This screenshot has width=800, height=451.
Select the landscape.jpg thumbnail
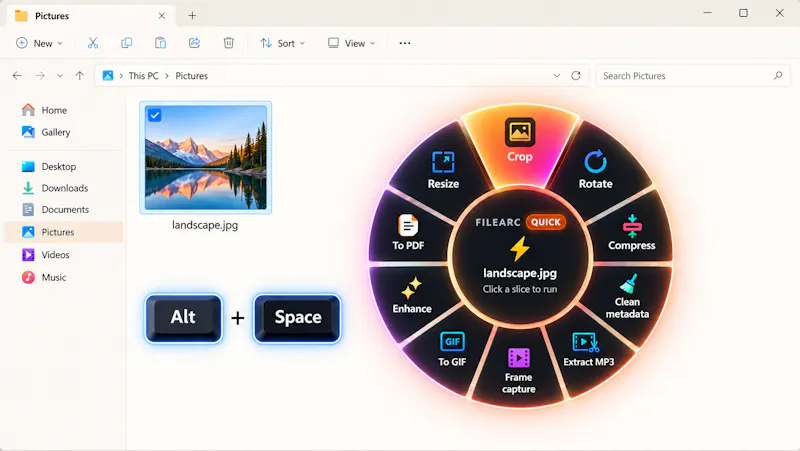tap(206, 158)
